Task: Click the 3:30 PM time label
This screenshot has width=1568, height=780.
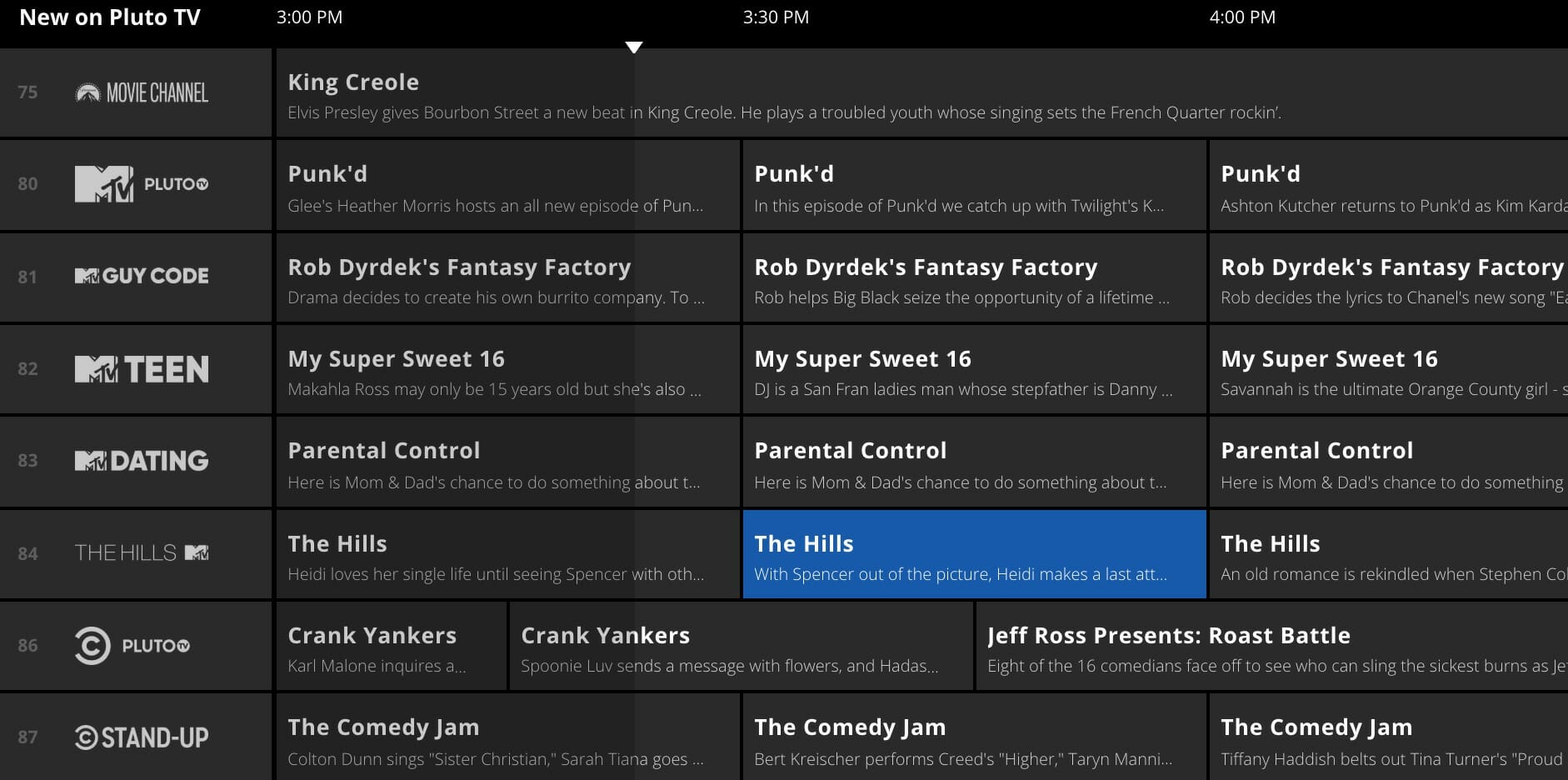Action: point(776,17)
